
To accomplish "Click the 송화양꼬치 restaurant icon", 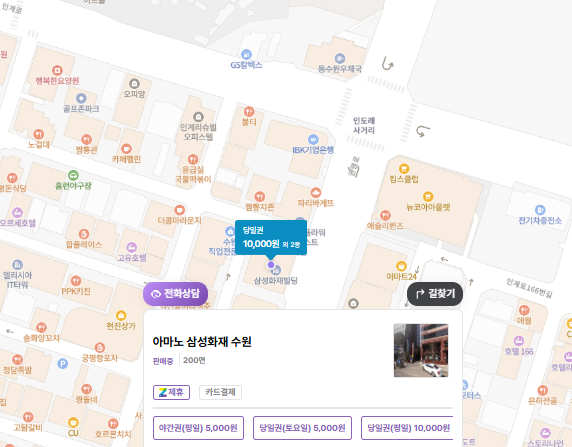I will tap(41, 327).
